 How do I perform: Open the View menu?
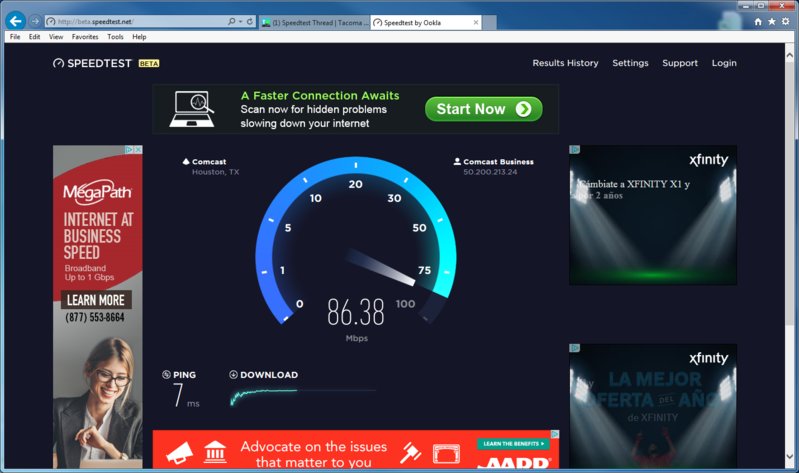[x=56, y=37]
